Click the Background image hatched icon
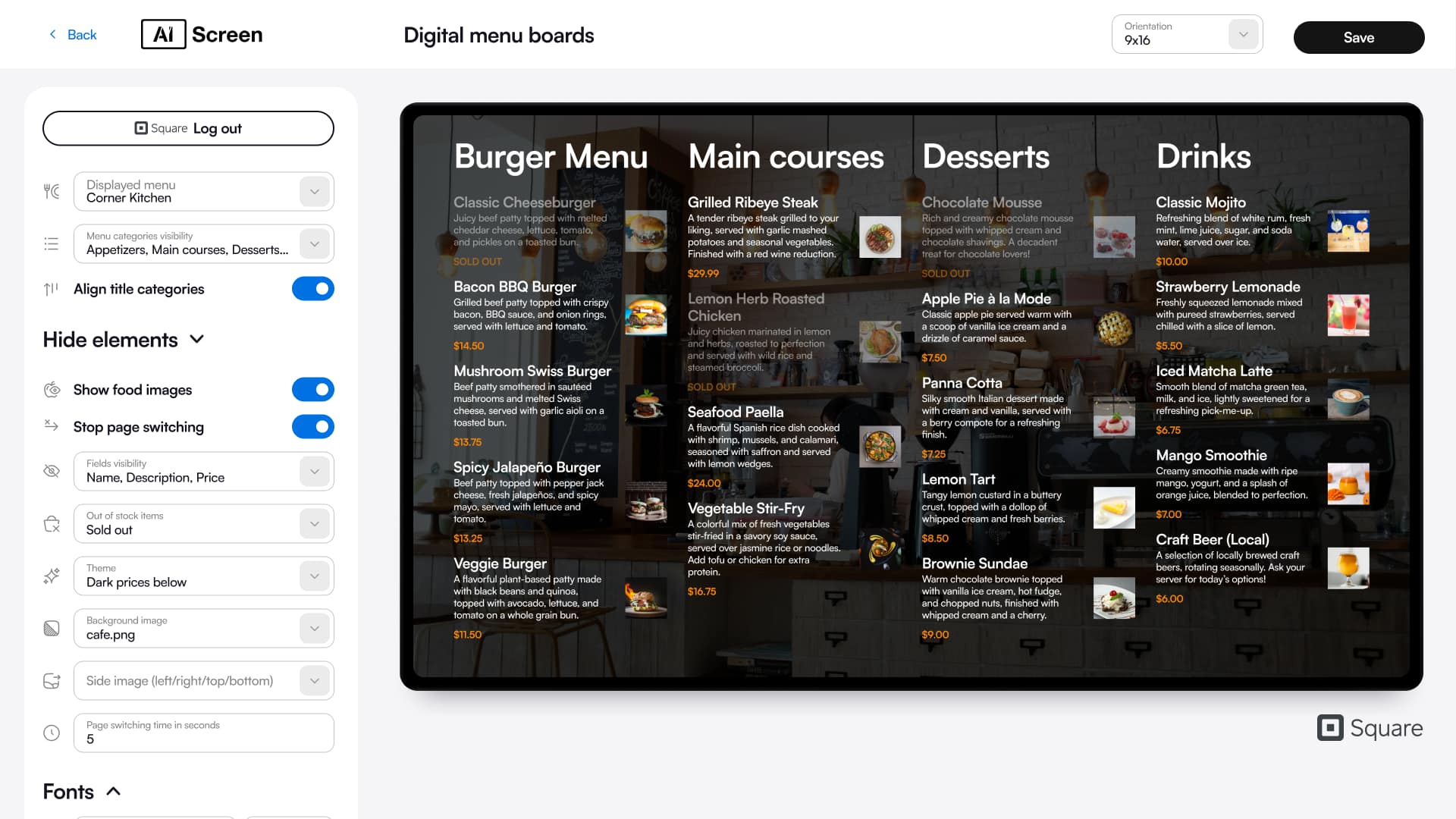 pyautogui.click(x=52, y=628)
